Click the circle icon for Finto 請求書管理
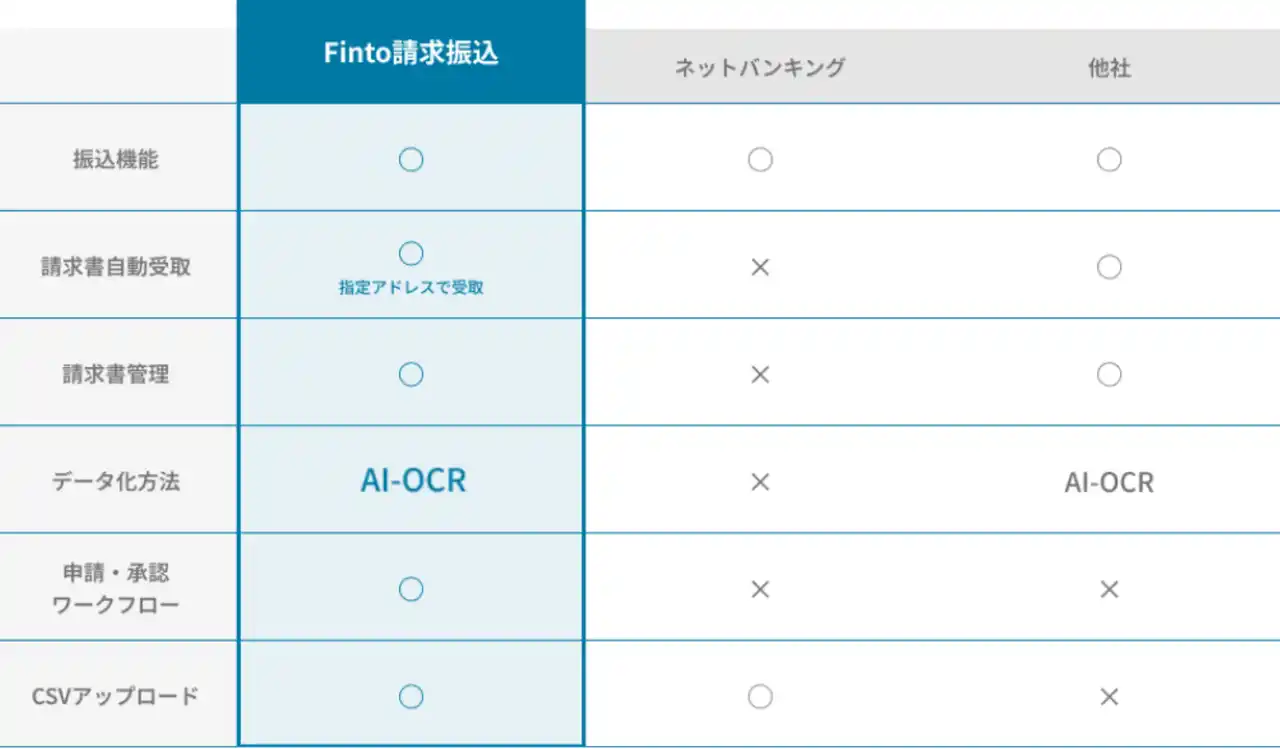This screenshot has height=749, width=1280. [411, 374]
